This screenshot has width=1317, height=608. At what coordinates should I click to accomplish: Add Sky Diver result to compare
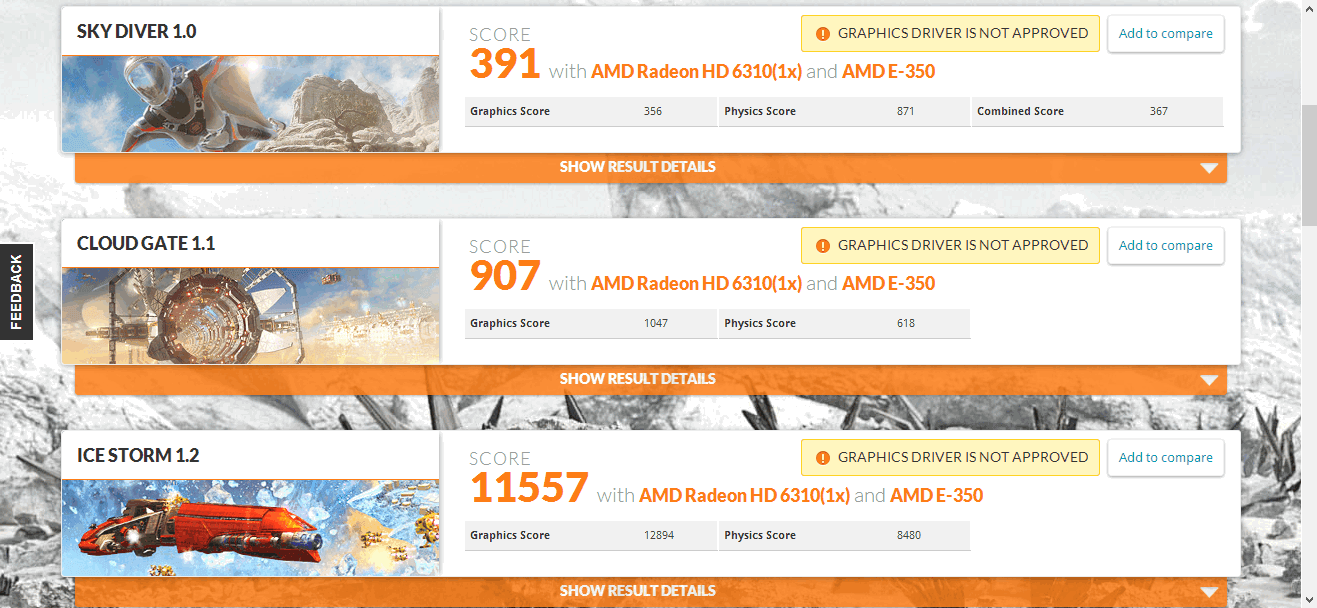tap(1165, 34)
